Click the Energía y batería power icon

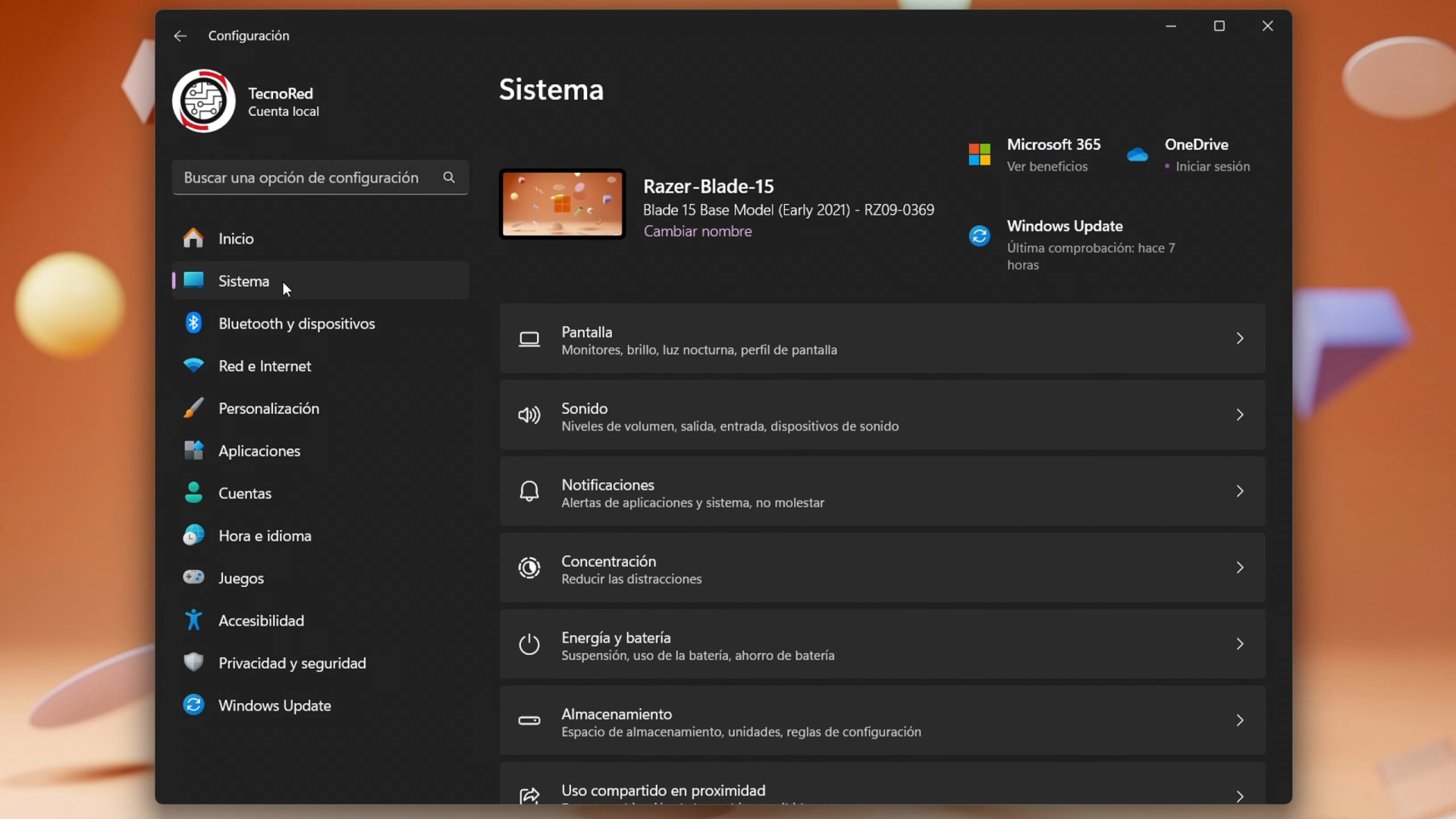(529, 644)
